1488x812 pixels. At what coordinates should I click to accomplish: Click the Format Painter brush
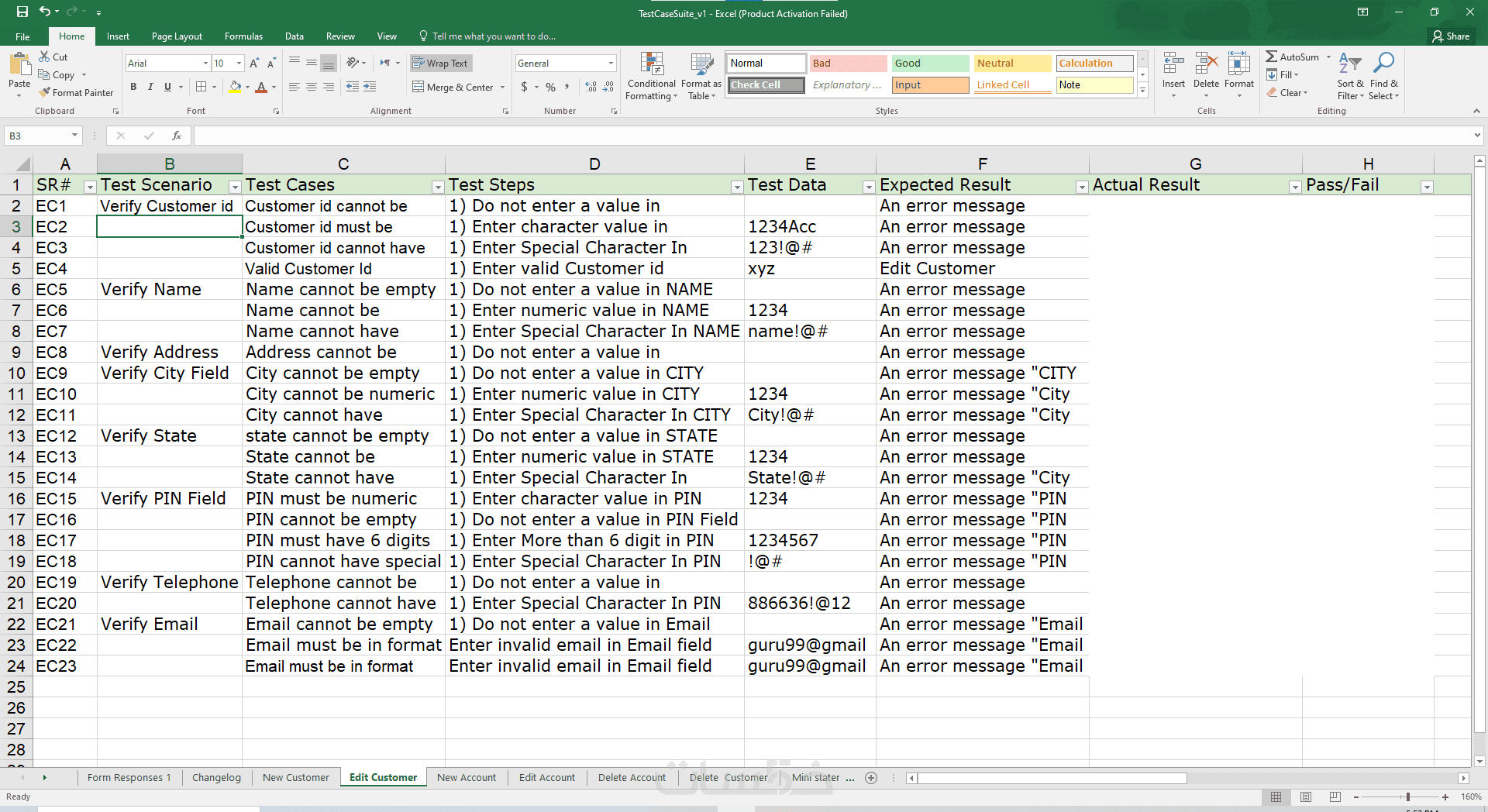[45, 92]
